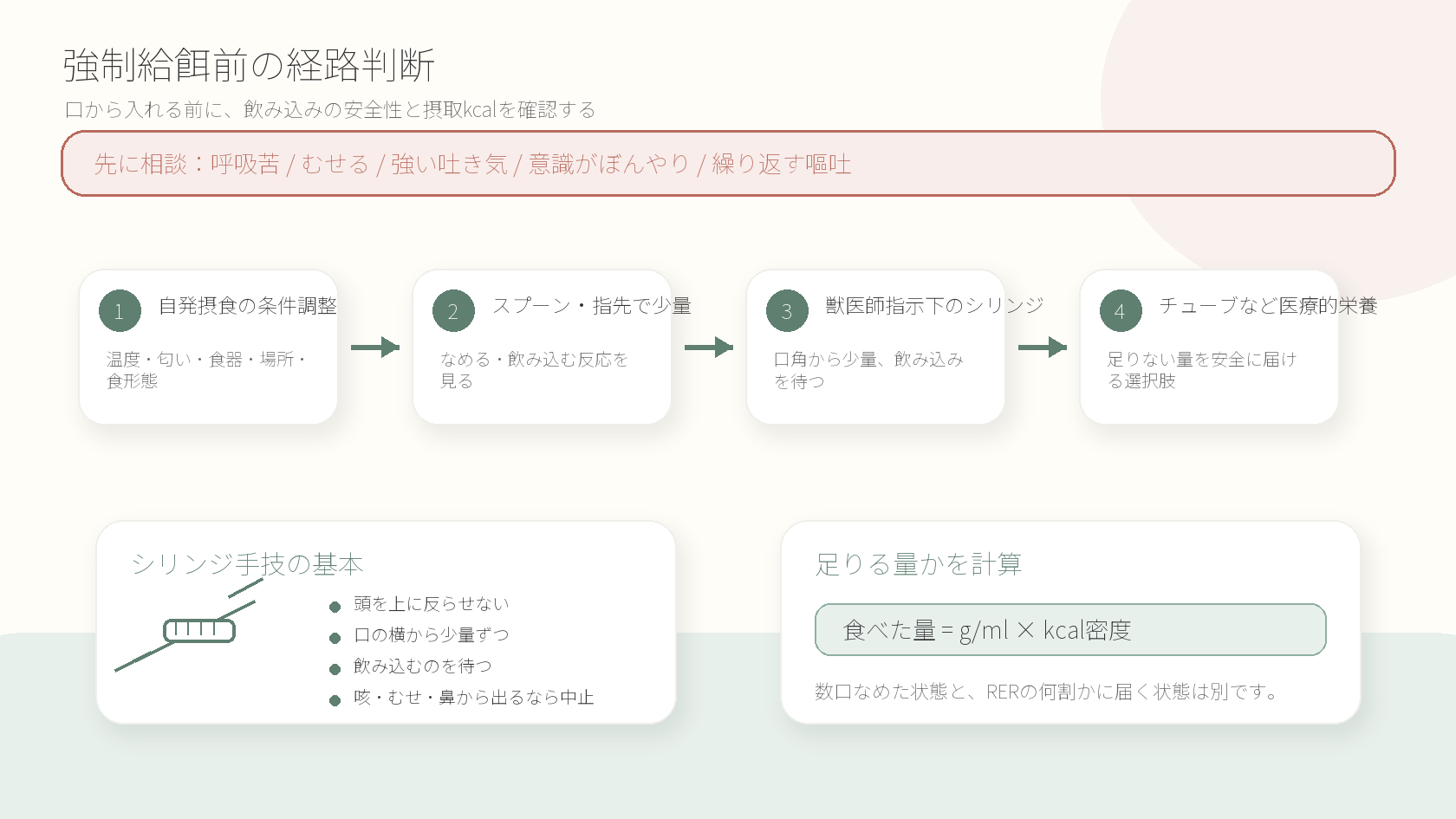1456x819 pixels.
Task: Click the arrow between steps 3 and 4
Action: tap(1043, 348)
